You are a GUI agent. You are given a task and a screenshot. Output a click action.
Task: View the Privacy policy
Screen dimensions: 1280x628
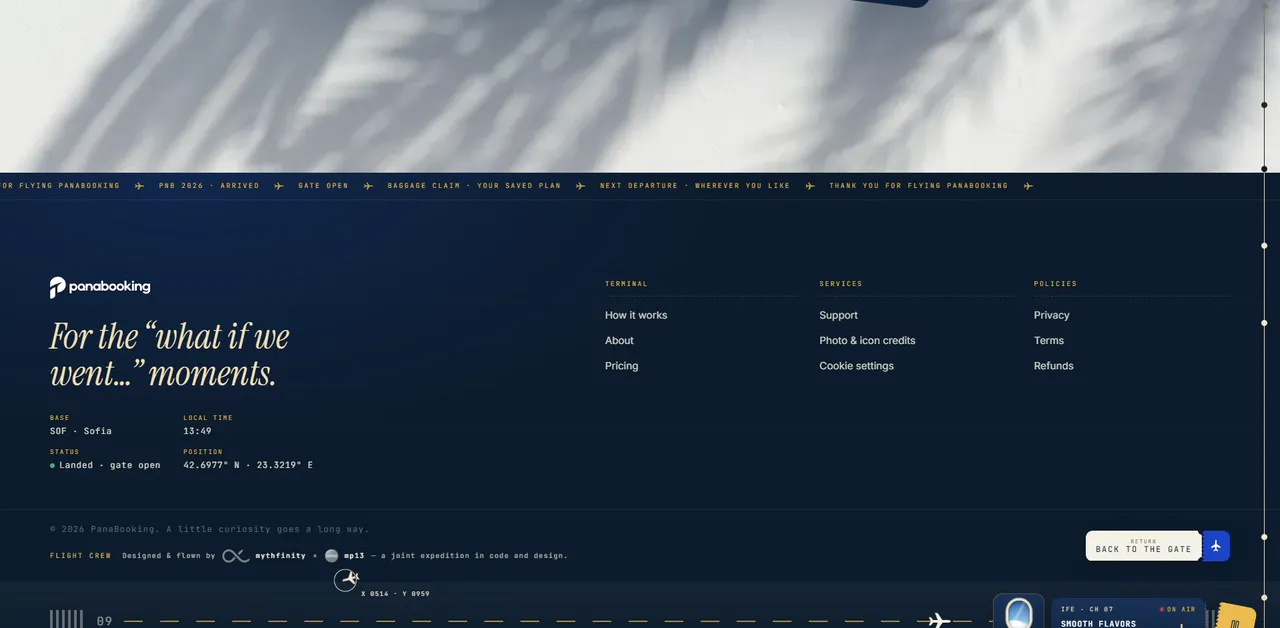click(x=1051, y=315)
